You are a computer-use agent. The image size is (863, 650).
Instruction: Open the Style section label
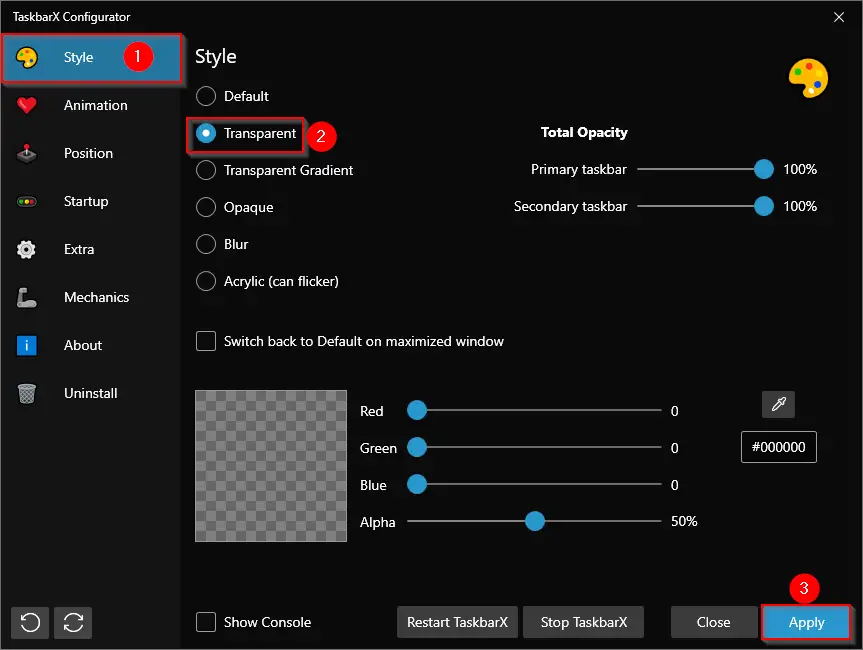(x=78, y=57)
